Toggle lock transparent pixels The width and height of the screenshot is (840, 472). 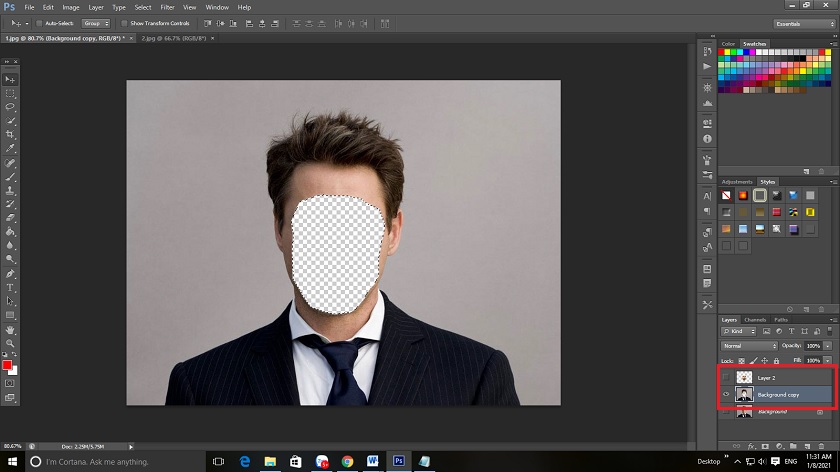coord(741,361)
